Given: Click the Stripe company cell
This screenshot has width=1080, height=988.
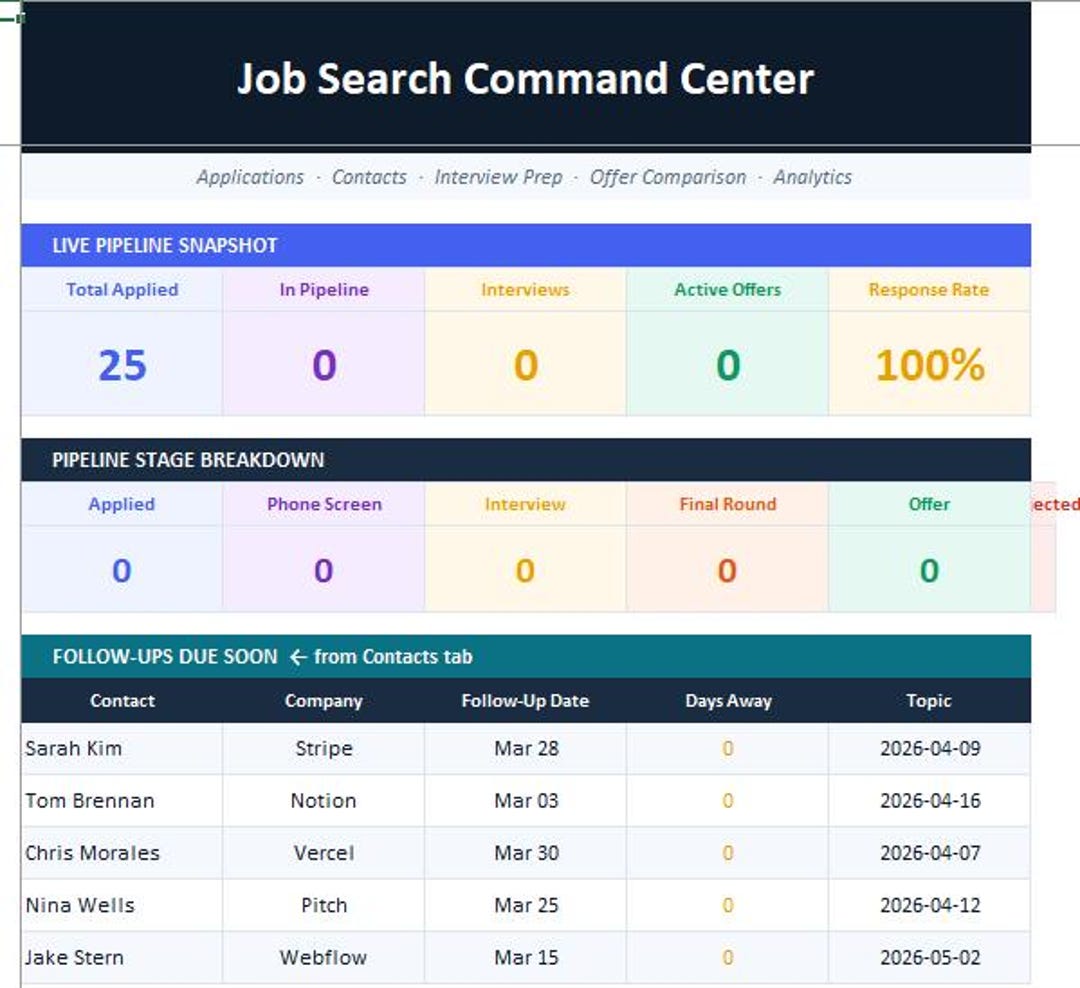Looking at the screenshot, I should point(324,748).
